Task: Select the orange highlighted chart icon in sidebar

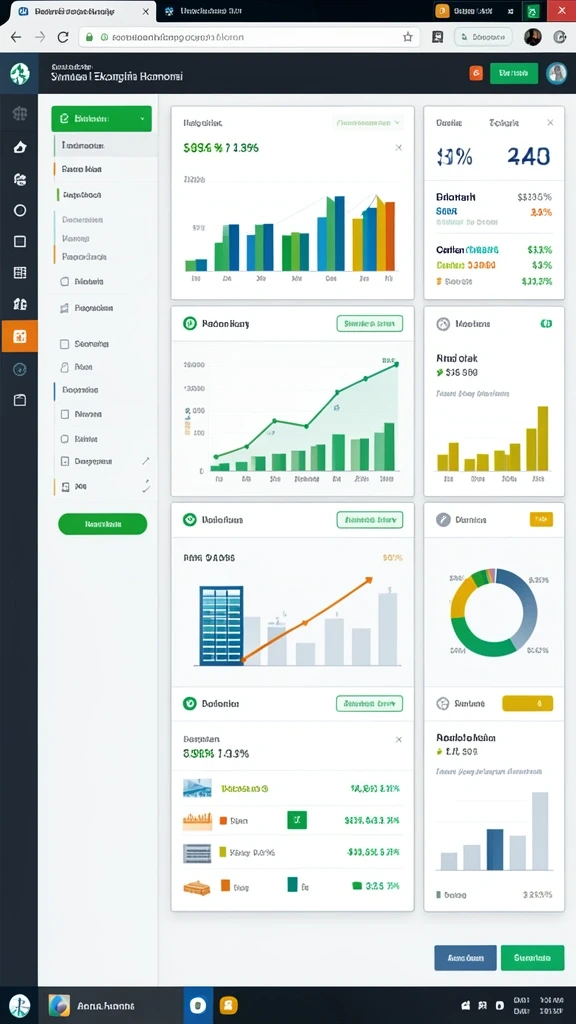Action: coord(20,337)
